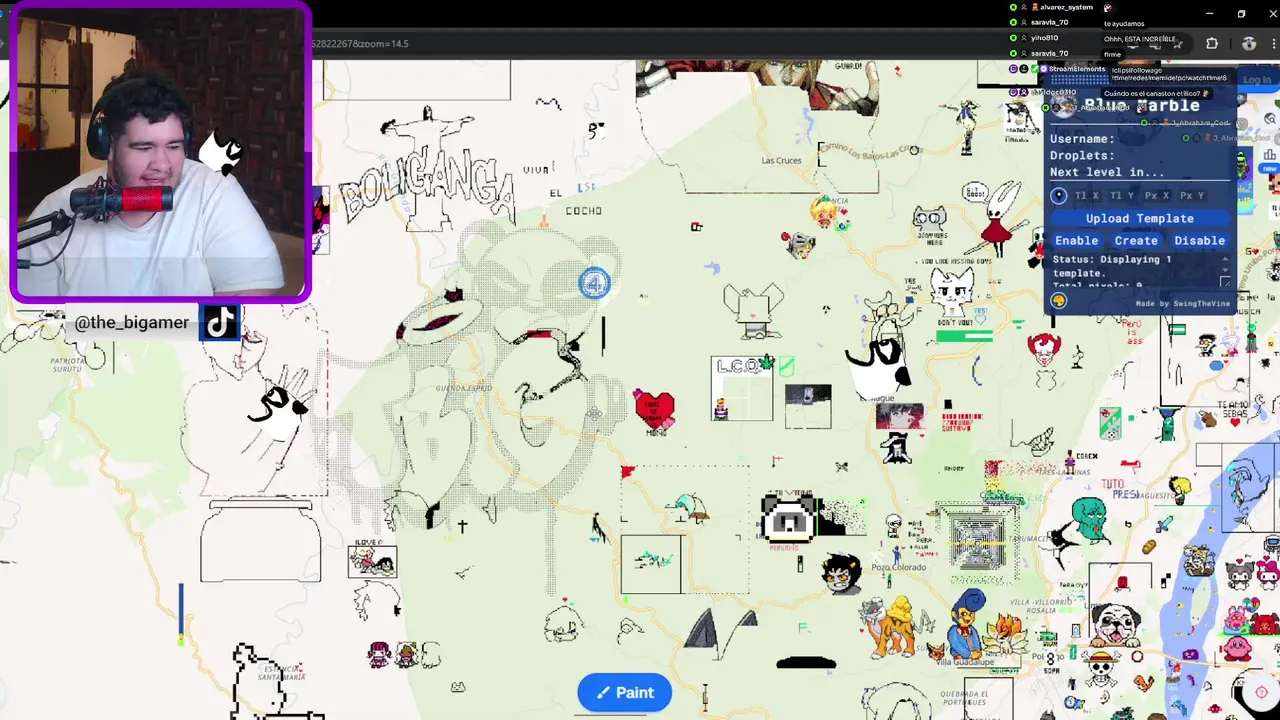Click the Las Cruces map label
This screenshot has width=1280, height=720.
[x=781, y=160]
